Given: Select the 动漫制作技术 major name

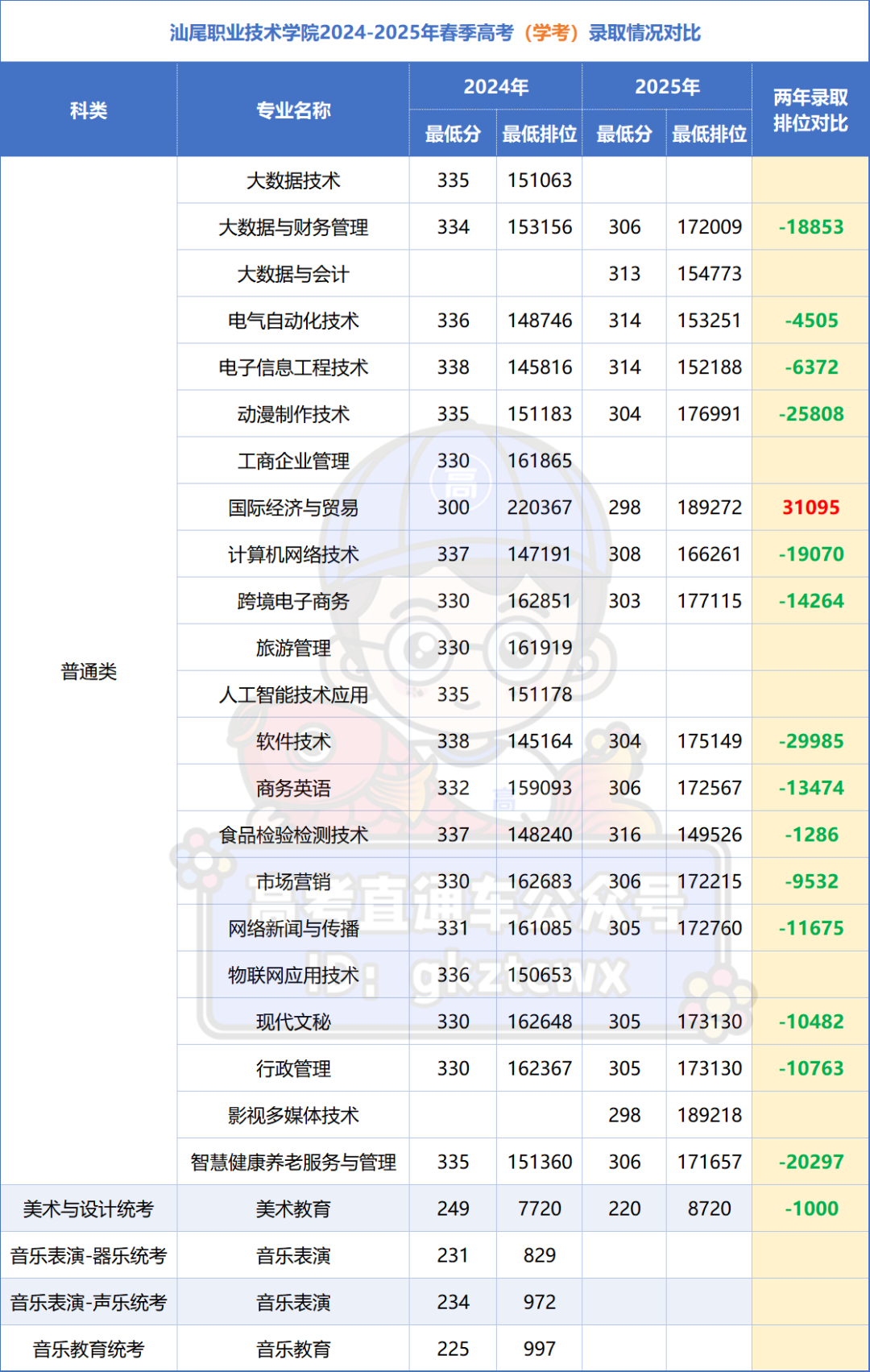Looking at the screenshot, I should (x=293, y=414).
